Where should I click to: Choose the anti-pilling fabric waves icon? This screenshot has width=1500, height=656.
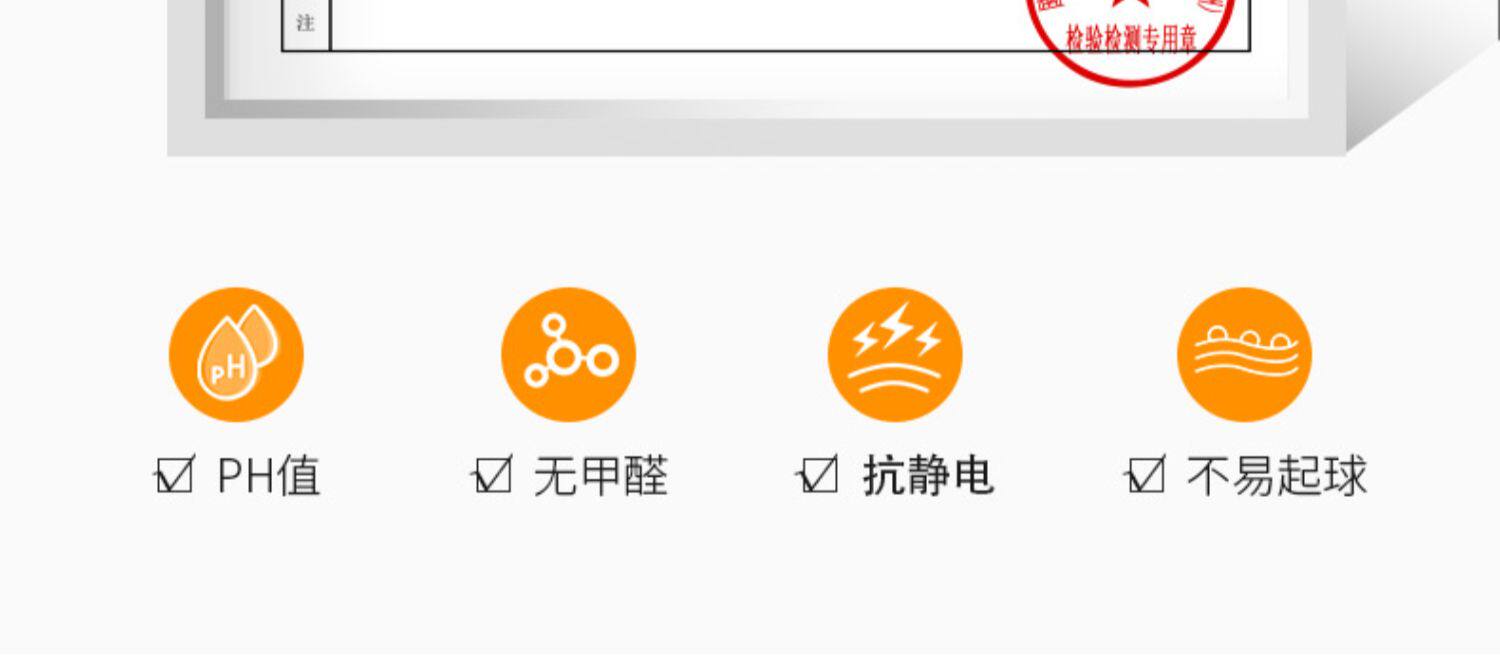coord(1244,355)
